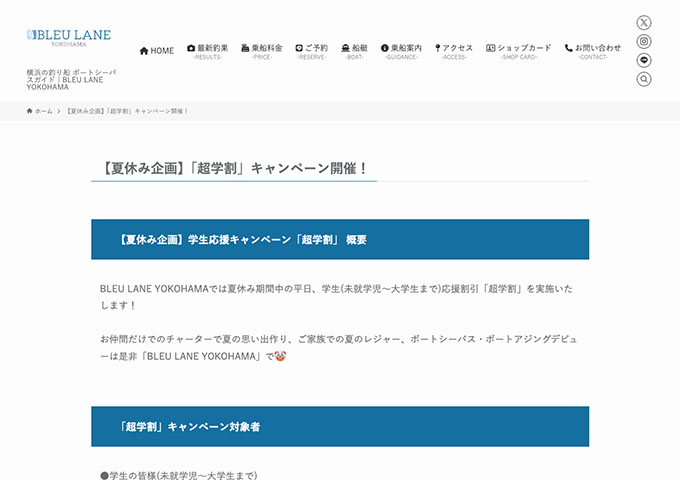
Task: Open 乗船案内 GUIDANCE menu item
Action: click(401, 51)
